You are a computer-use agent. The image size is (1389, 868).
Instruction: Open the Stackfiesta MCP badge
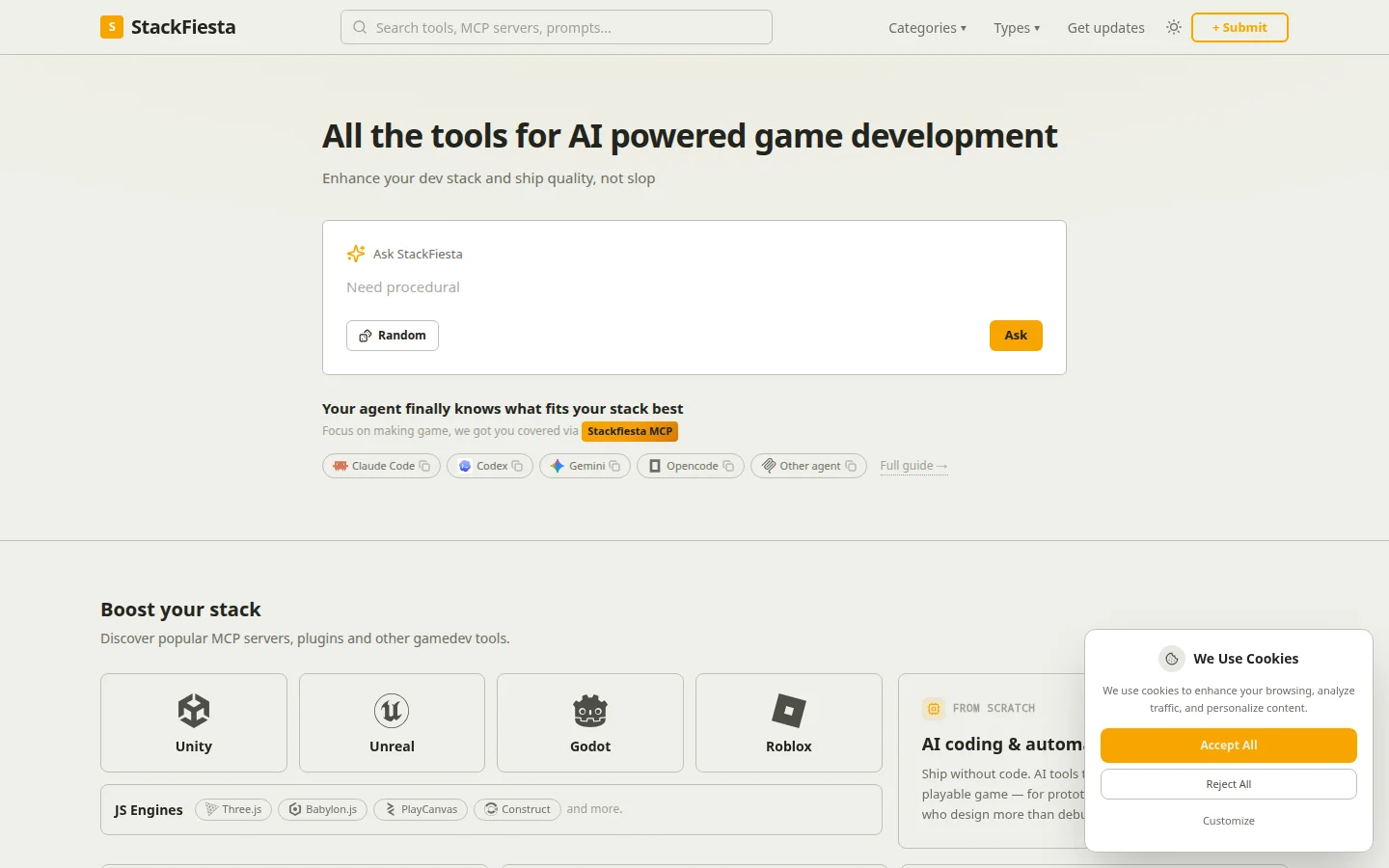coord(630,431)
